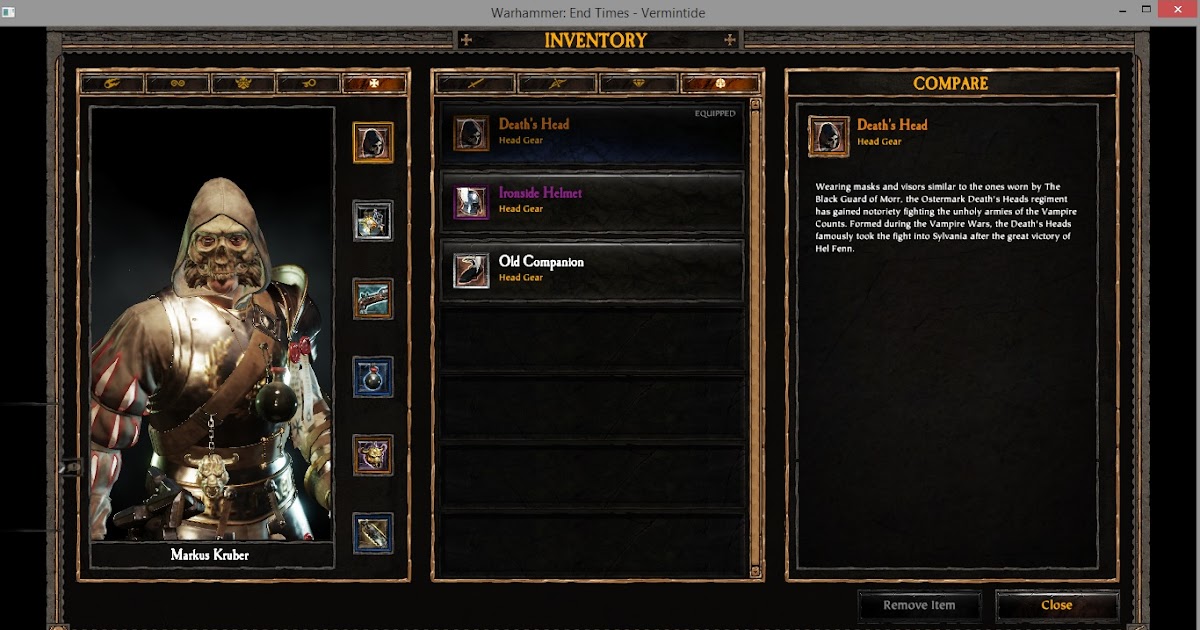
Task: Click the Close button
Action: tap(1057, 605)
